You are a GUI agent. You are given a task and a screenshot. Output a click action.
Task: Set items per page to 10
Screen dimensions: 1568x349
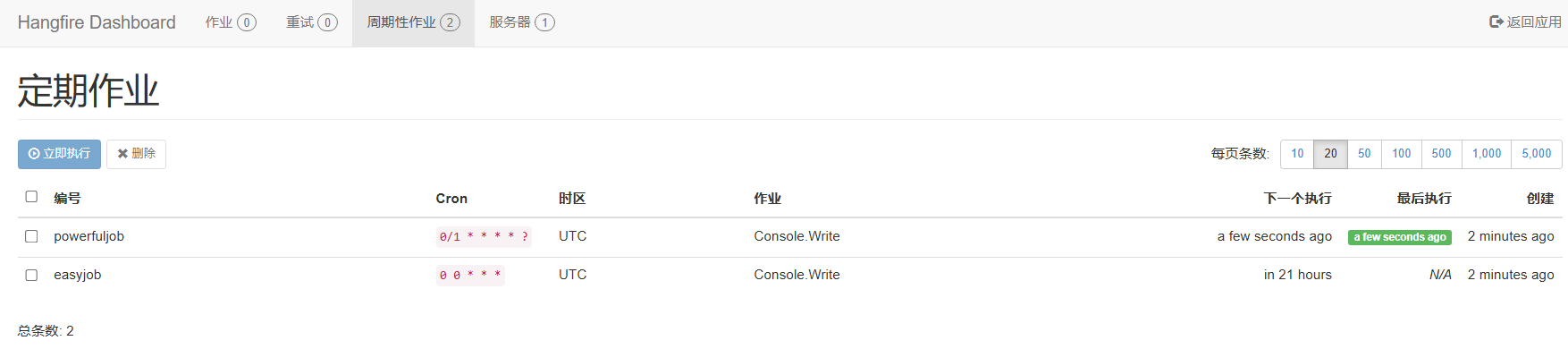point(1297,154)
